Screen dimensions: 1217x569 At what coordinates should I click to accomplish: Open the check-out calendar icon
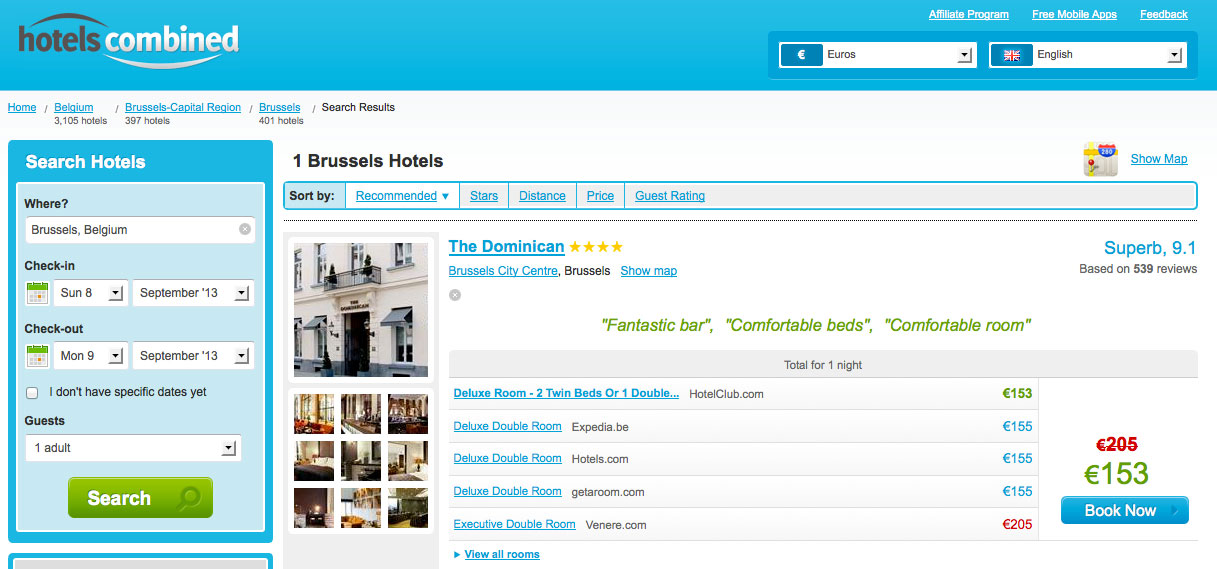pyautogui.click(x=37, y=356)
